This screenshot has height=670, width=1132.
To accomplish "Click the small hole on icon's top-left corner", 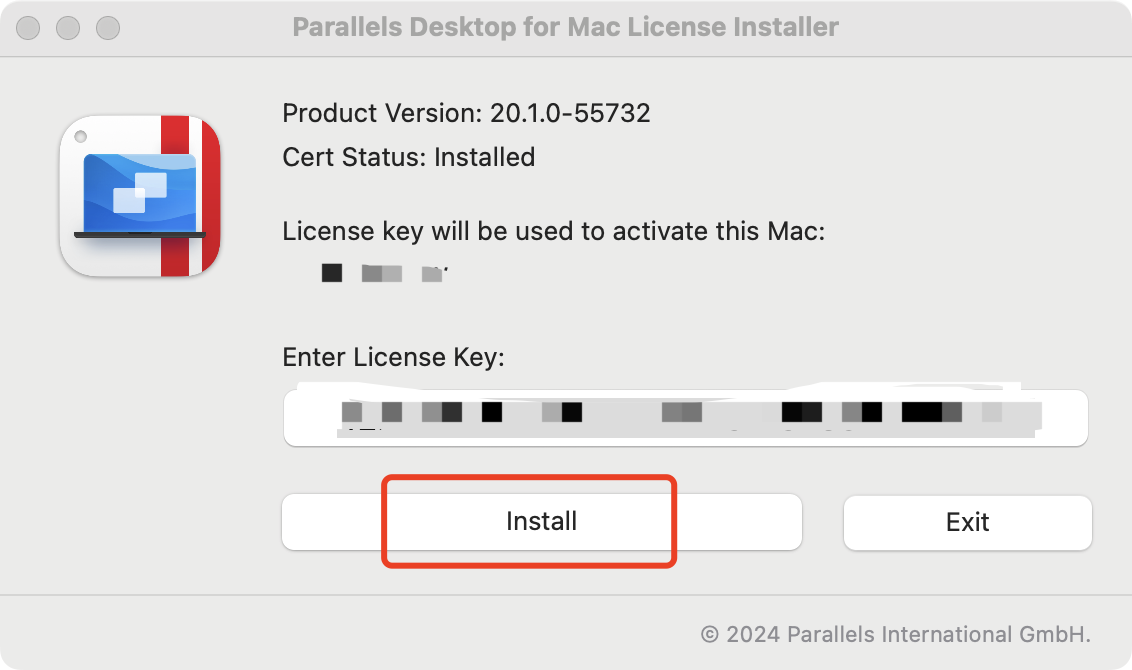I will pos(81,137).
